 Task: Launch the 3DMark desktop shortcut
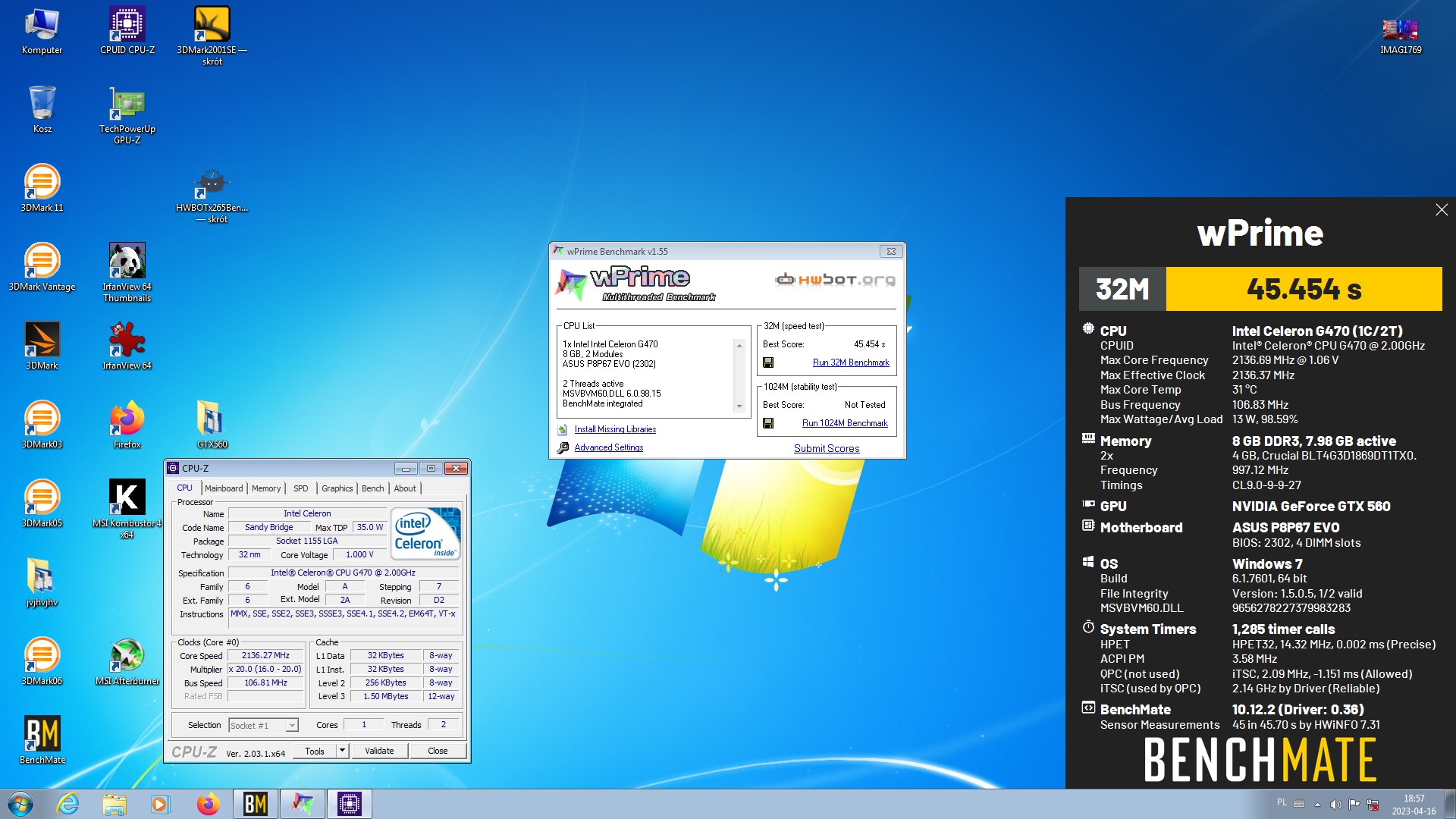[42, 347]
